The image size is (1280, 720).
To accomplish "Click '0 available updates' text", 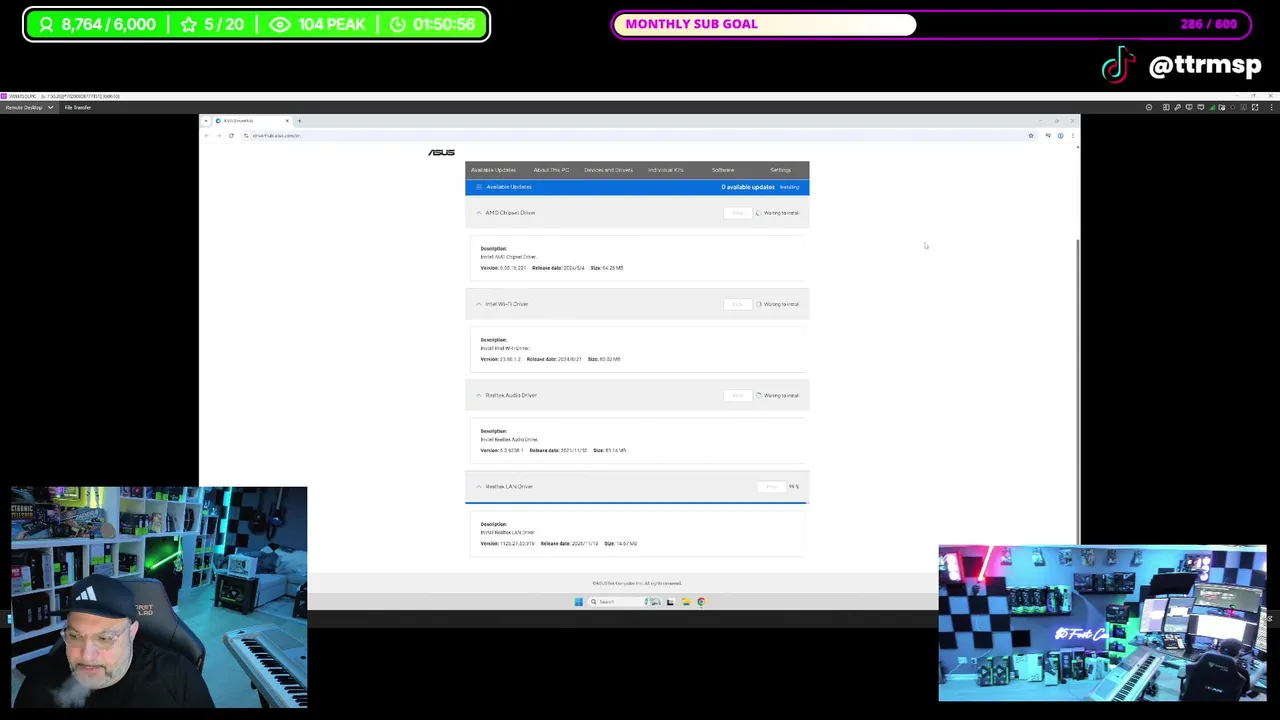I will 748,187.
